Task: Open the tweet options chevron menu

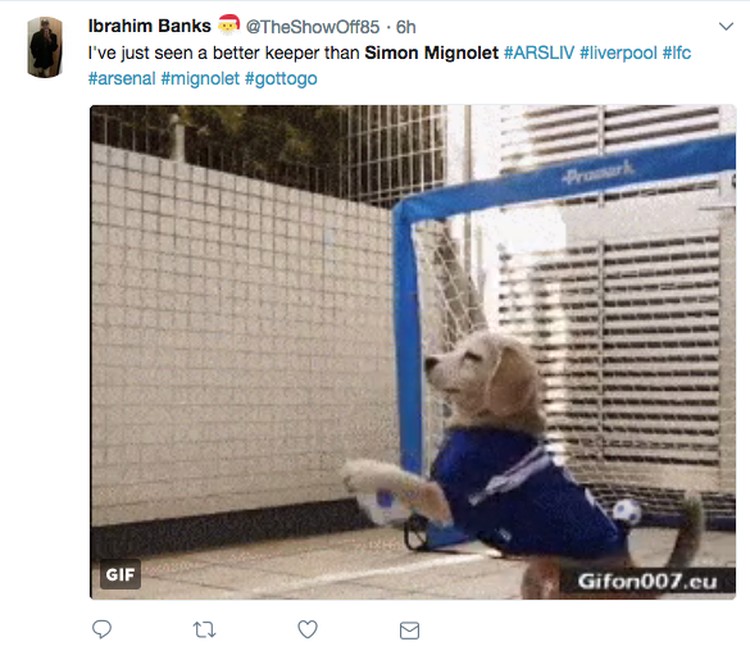Action: (726, 26)
